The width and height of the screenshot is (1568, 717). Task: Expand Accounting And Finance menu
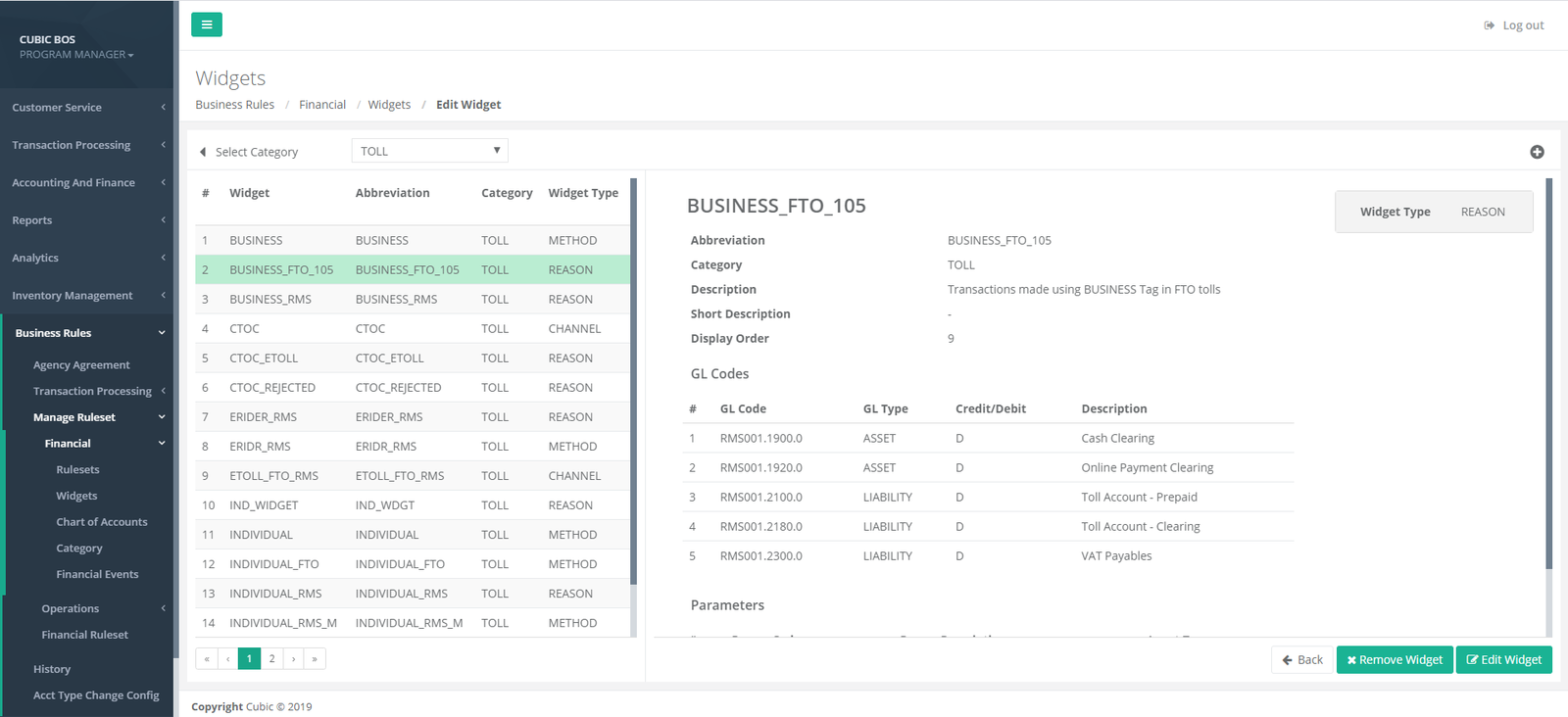coord(86,183)
